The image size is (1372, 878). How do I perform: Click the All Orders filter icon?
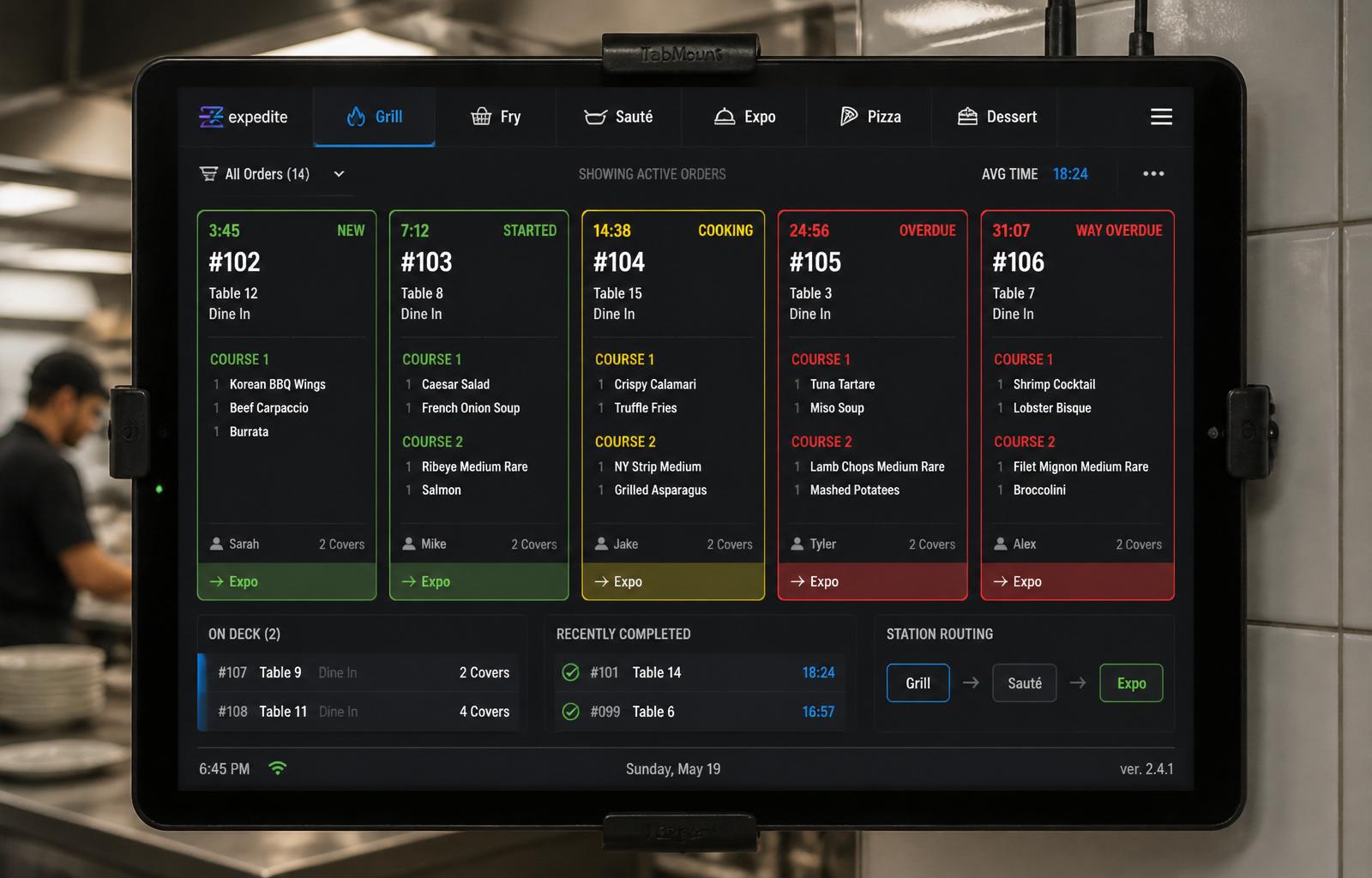click(208, 174)
